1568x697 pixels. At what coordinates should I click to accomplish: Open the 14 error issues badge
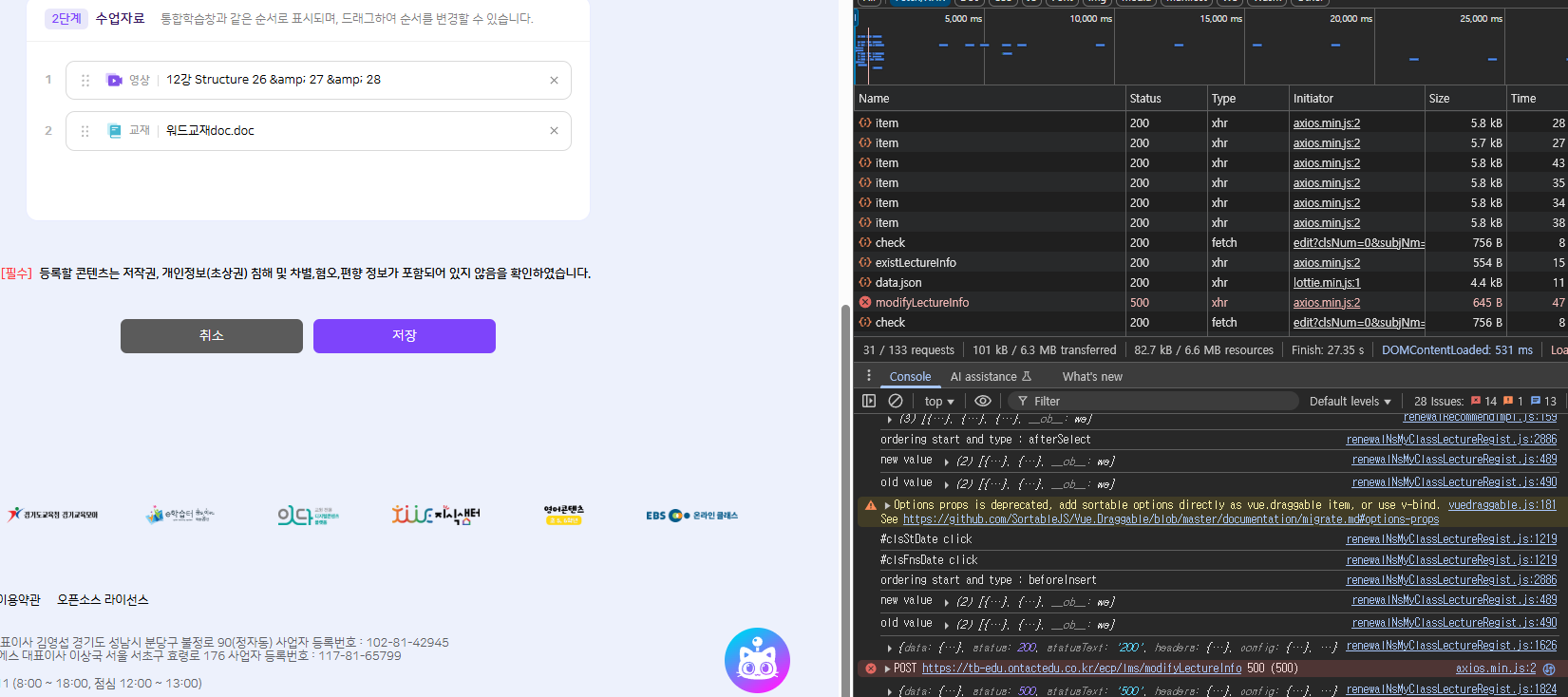click(x=1483, y=401)
